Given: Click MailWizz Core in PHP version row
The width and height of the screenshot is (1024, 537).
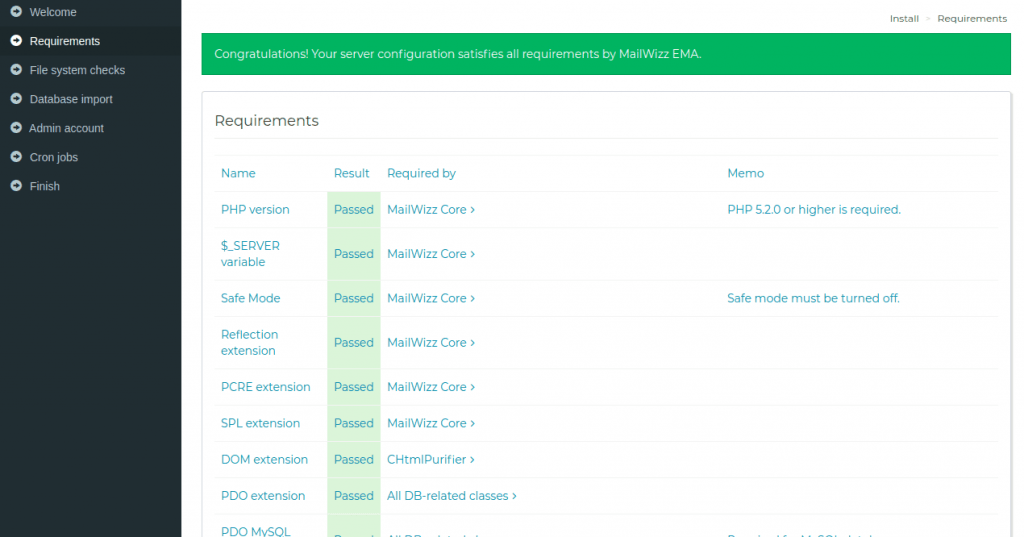Looking at the screenshot, I should 430,210.
